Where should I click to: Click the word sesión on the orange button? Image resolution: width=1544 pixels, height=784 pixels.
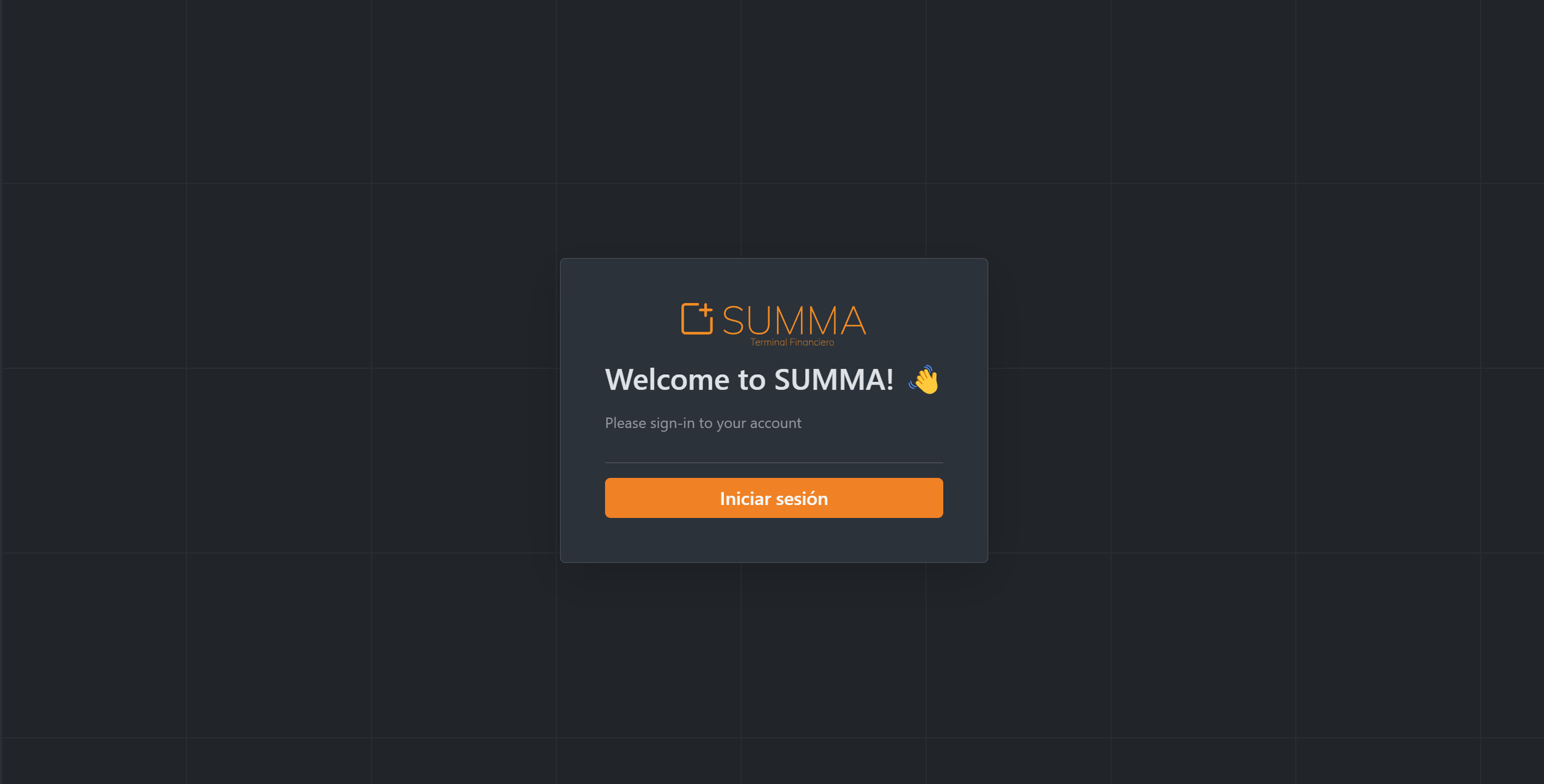802,498
